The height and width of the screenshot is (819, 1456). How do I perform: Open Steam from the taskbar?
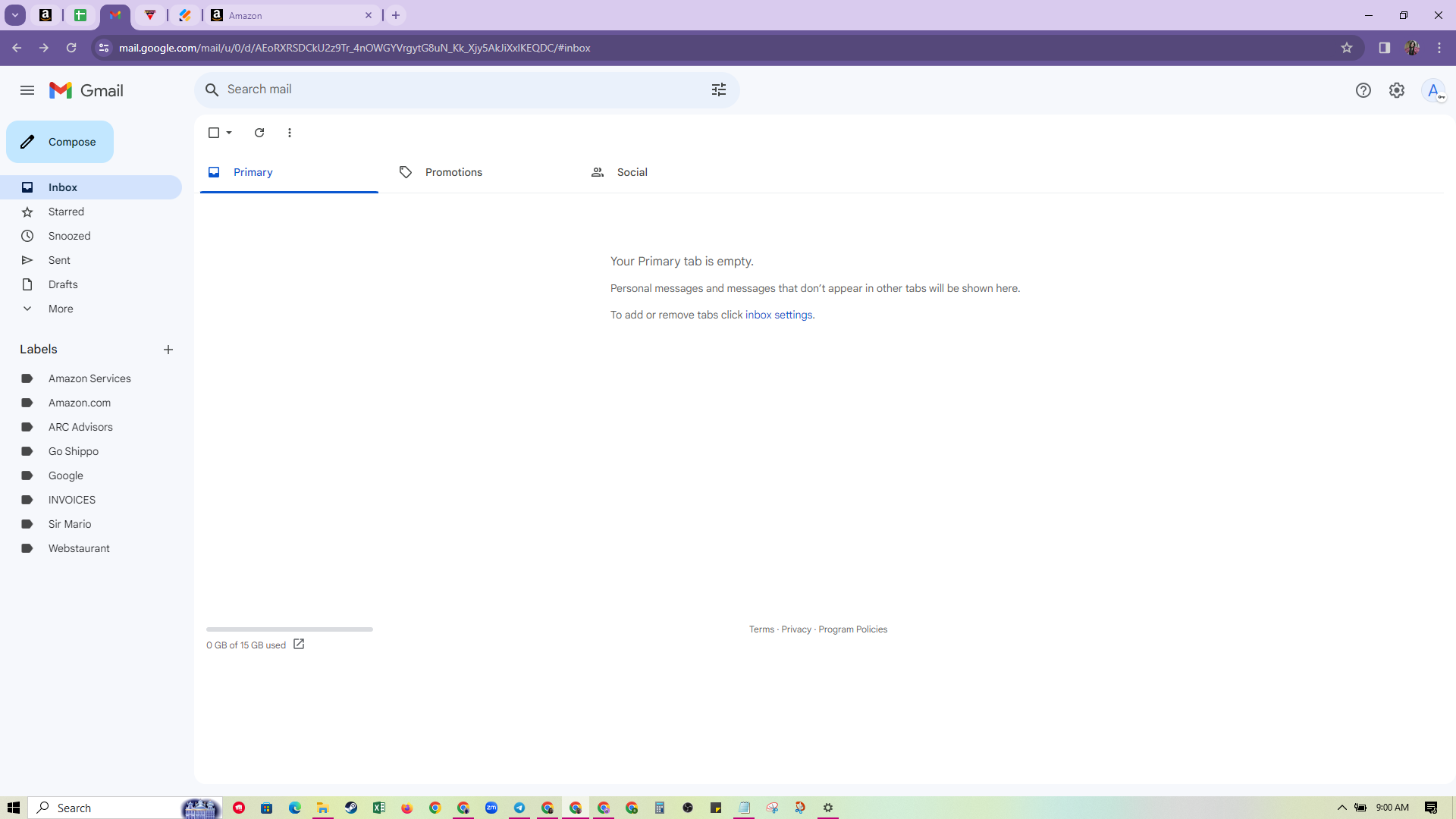(351, 808)
